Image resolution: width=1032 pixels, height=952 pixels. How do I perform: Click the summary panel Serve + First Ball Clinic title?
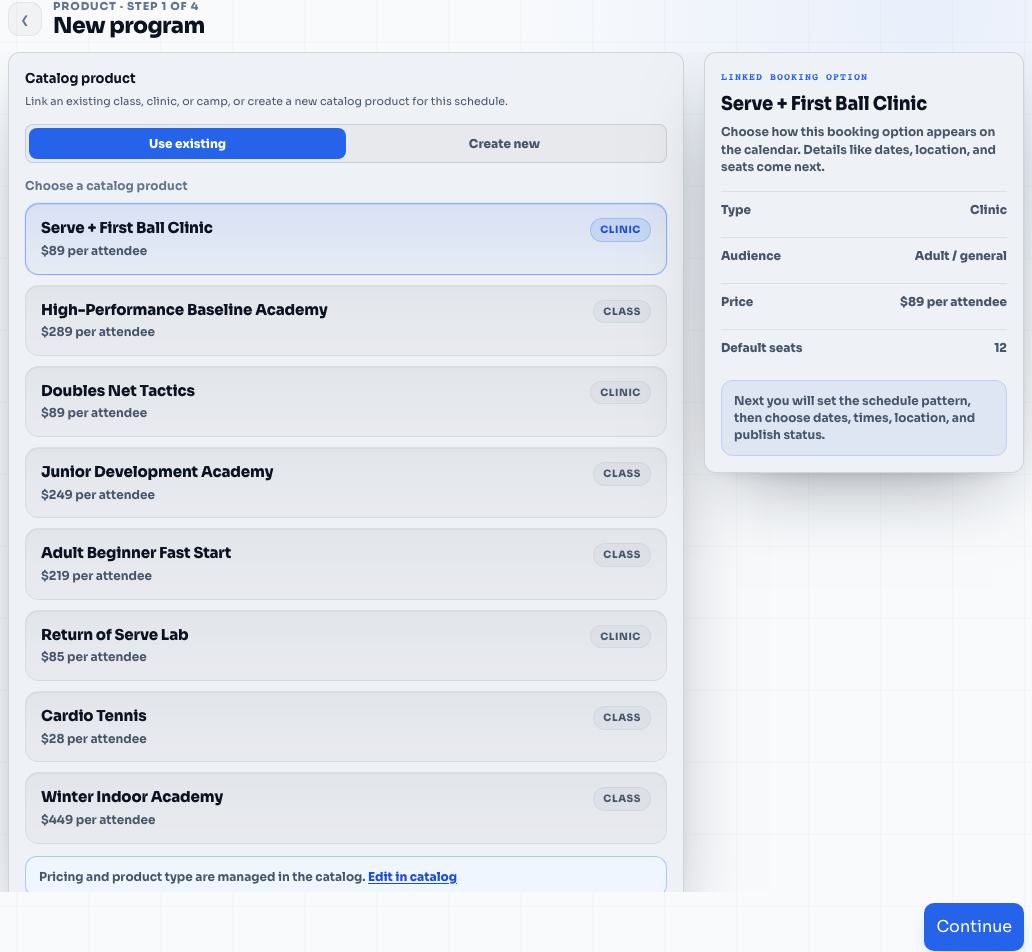pyautogui.click(x=823, y=103)
